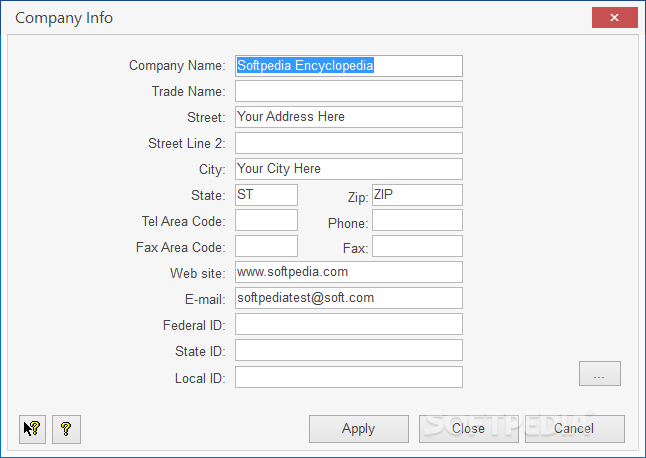Viewport: 646px width, 458px height.
Task: Click the Local ID label
Action: pos(200,378)
